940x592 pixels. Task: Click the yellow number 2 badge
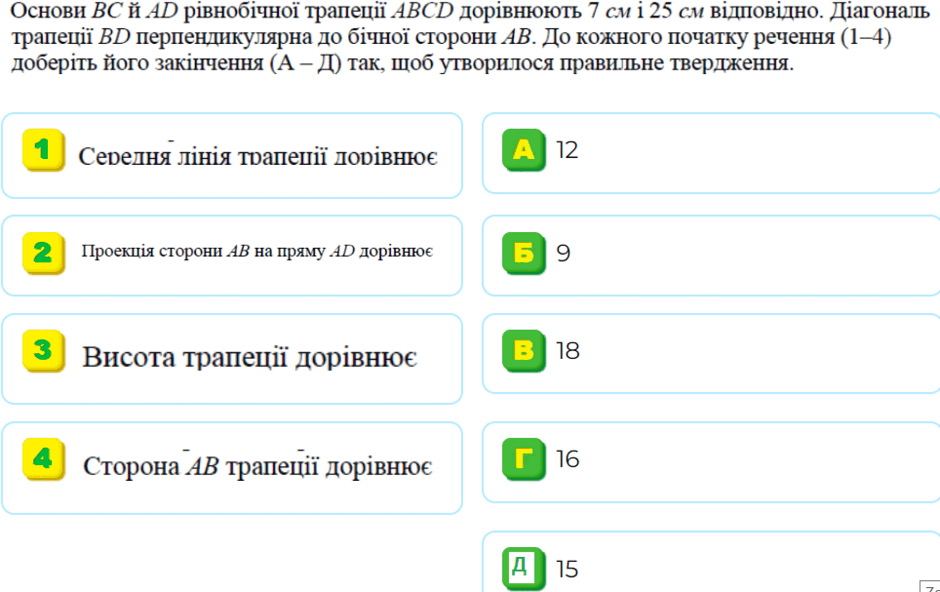click(x=43, y=253)
